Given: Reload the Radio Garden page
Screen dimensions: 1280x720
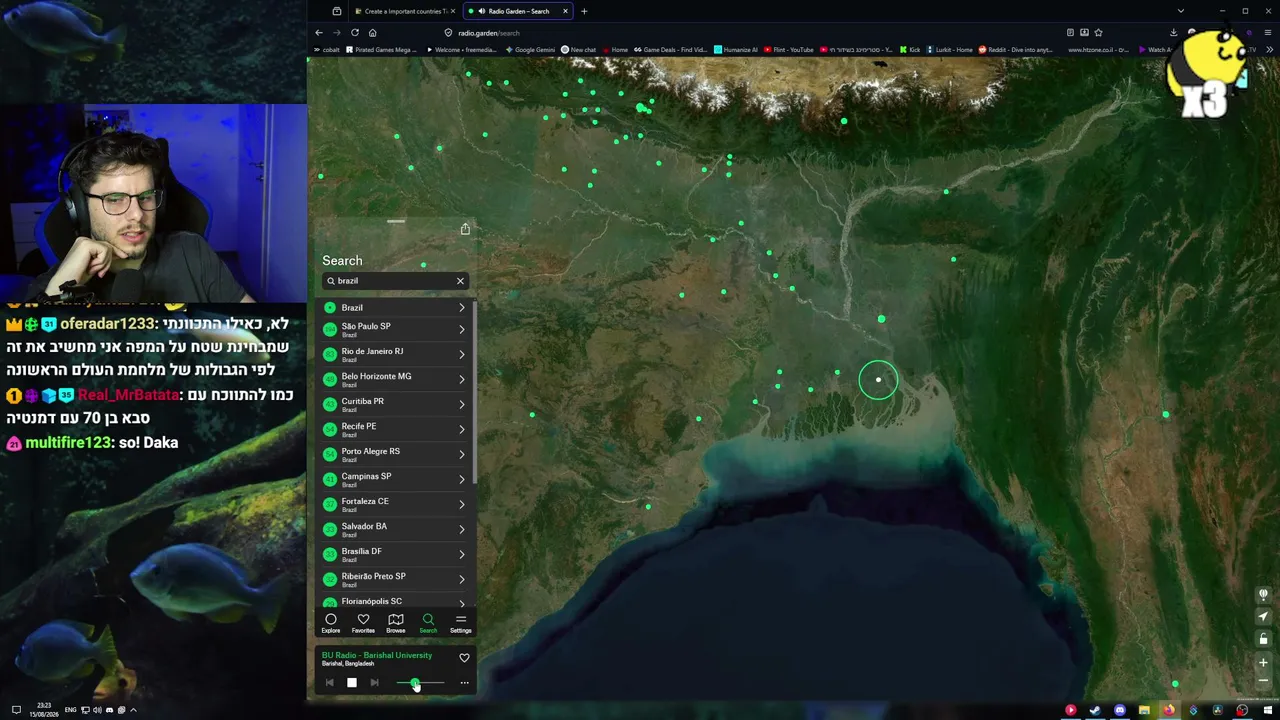Looking at the screenshot, I should pyautogui.click(x=354, y=33).
